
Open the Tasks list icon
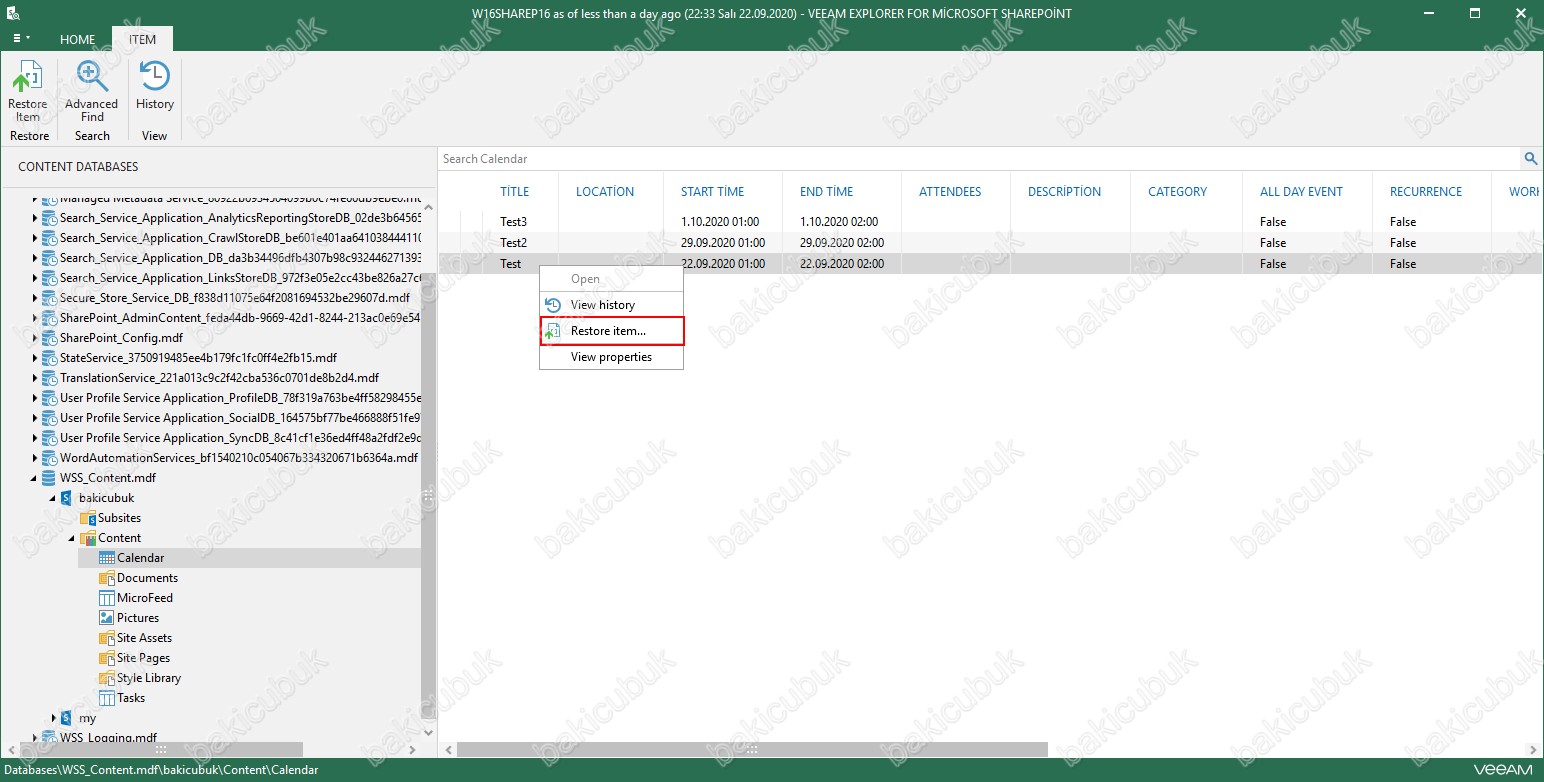(107, 698)
